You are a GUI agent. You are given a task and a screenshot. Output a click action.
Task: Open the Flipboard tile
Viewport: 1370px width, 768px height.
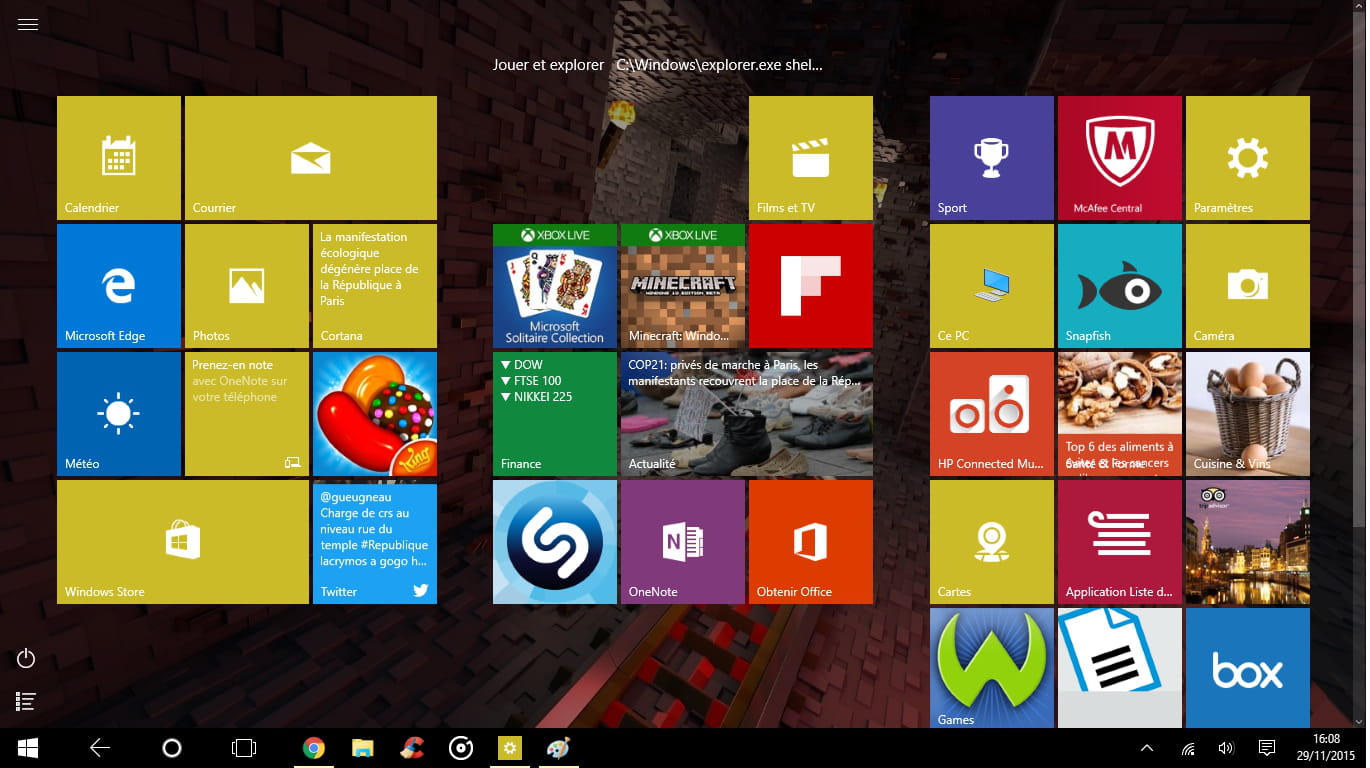click(x=811, y=286)
